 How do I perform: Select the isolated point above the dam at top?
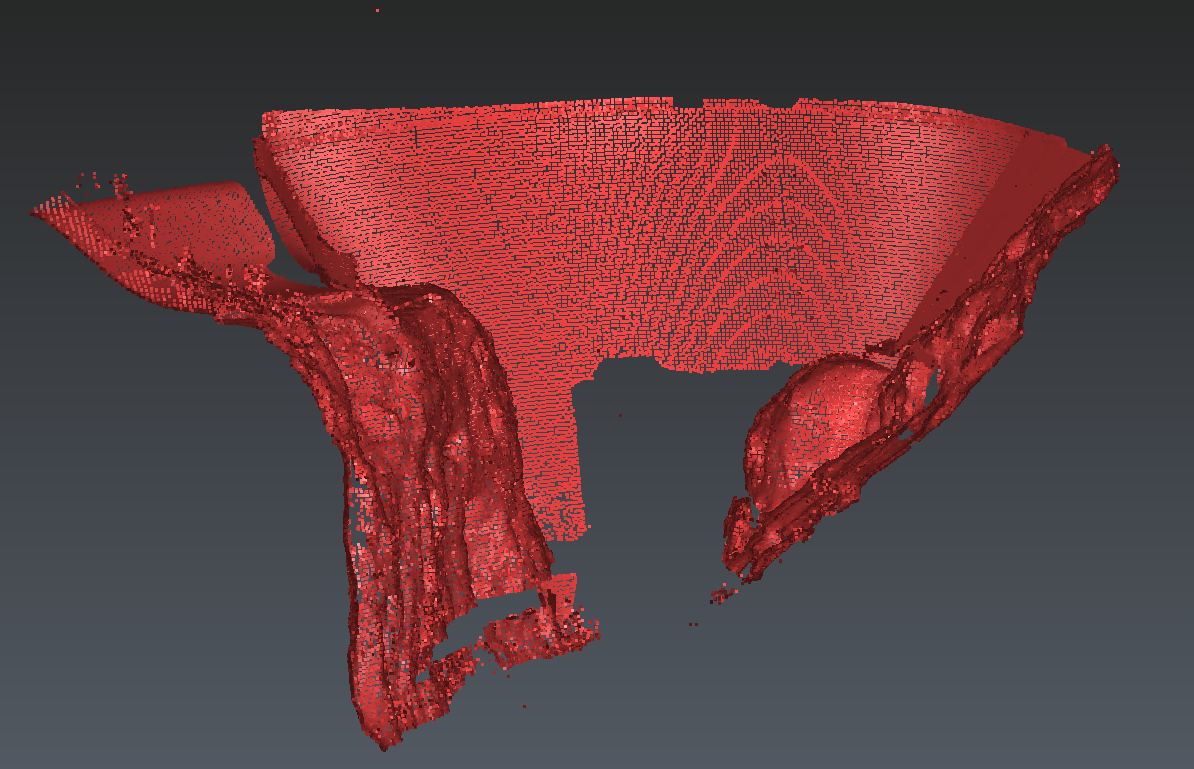pyautogui.click(x=377, y=10)
